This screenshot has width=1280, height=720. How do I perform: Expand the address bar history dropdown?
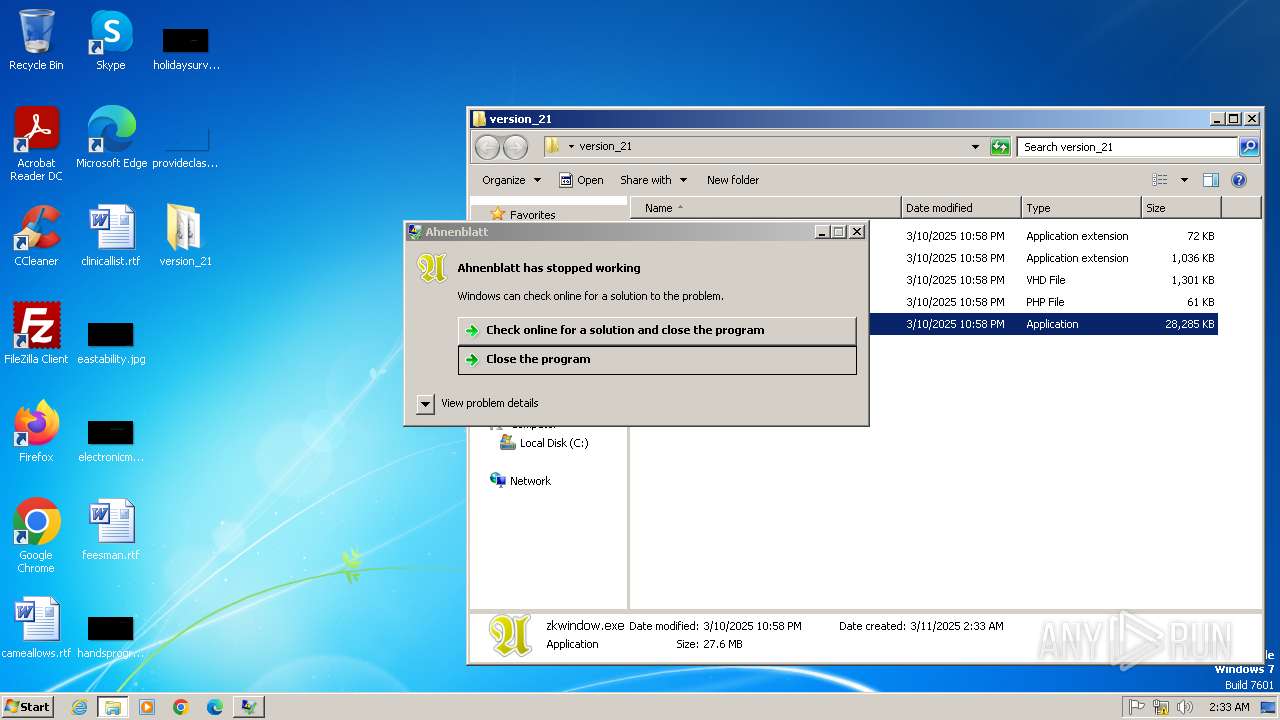976,147
